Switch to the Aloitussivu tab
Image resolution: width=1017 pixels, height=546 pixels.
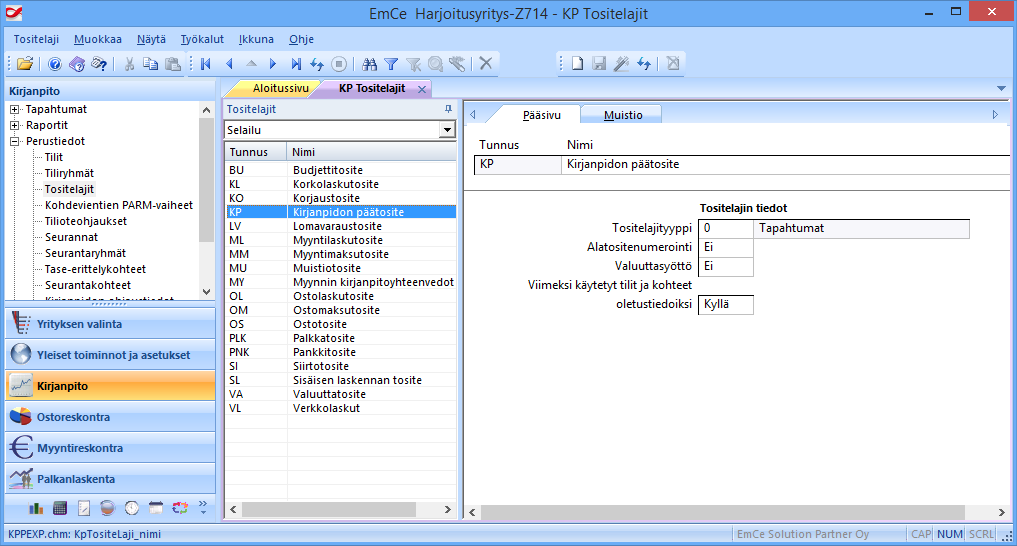(x=280, y=88)
